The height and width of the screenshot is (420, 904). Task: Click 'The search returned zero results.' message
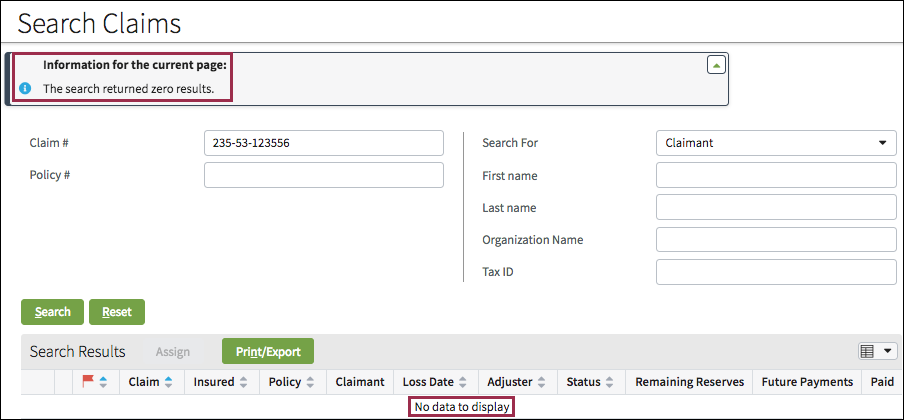coord(129,89)
